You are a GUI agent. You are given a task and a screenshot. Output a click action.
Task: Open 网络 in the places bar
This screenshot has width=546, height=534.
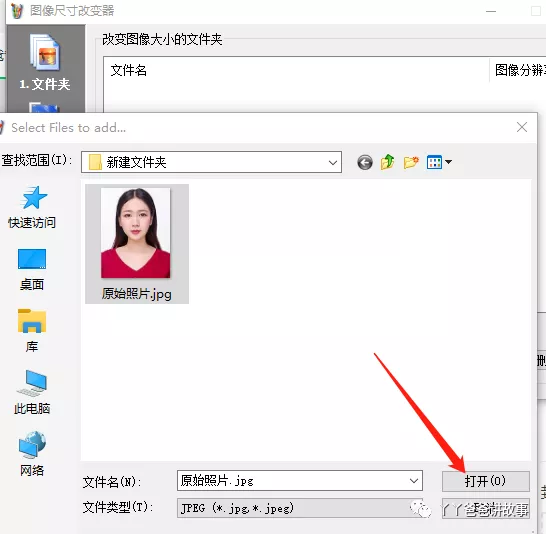click(32, 454)
